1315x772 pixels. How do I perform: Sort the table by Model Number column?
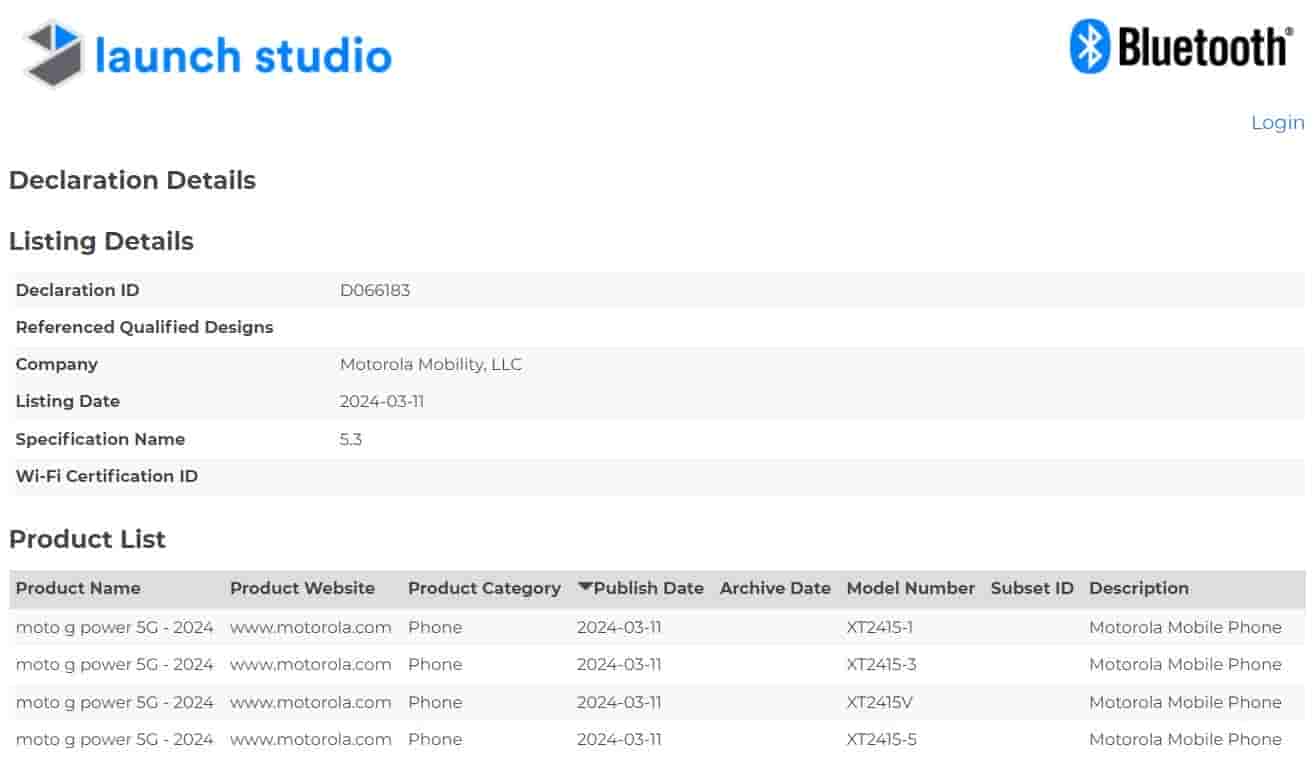tap(910, 588)
